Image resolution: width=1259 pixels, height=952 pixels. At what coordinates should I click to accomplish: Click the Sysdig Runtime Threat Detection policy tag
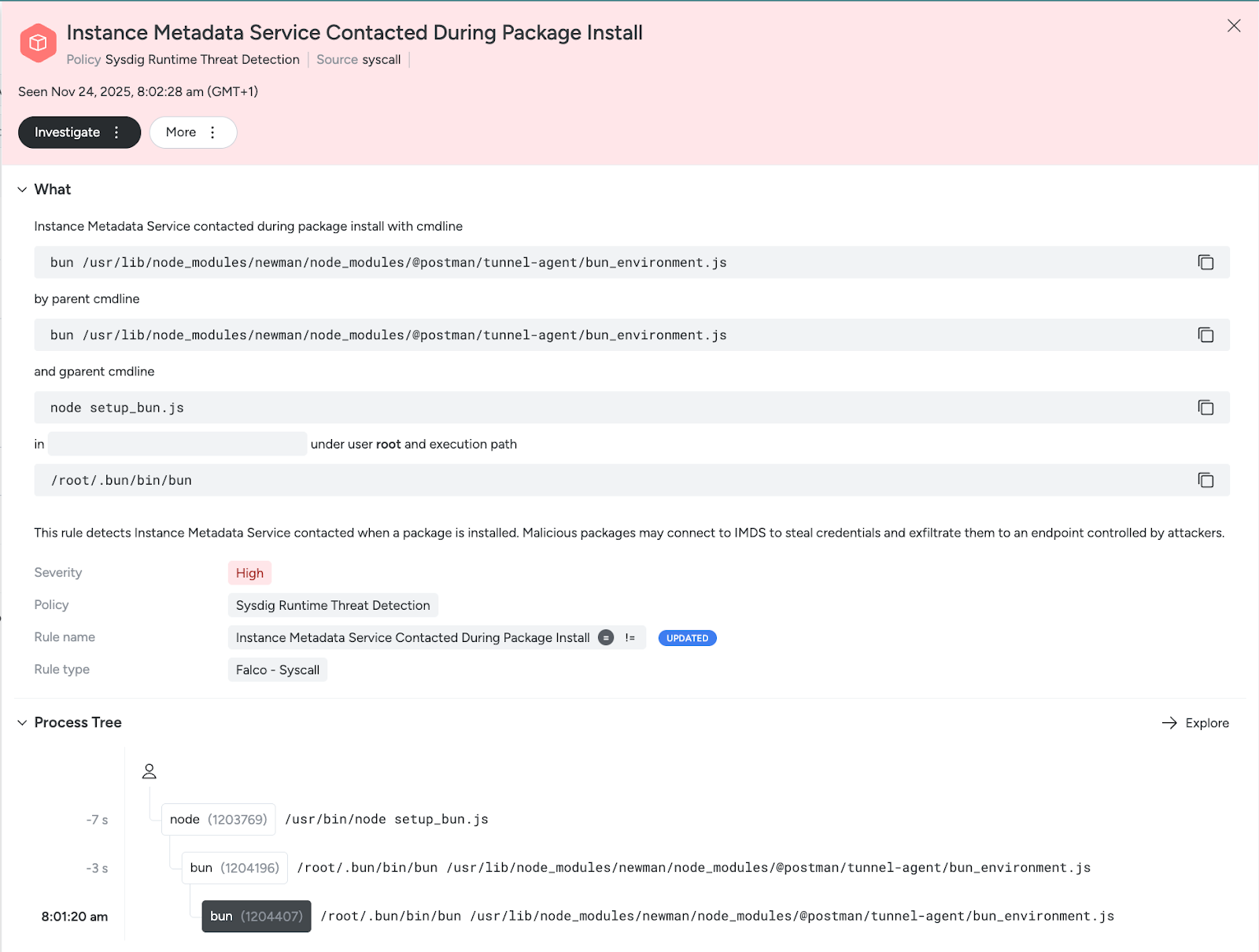[x=333, y=605]
